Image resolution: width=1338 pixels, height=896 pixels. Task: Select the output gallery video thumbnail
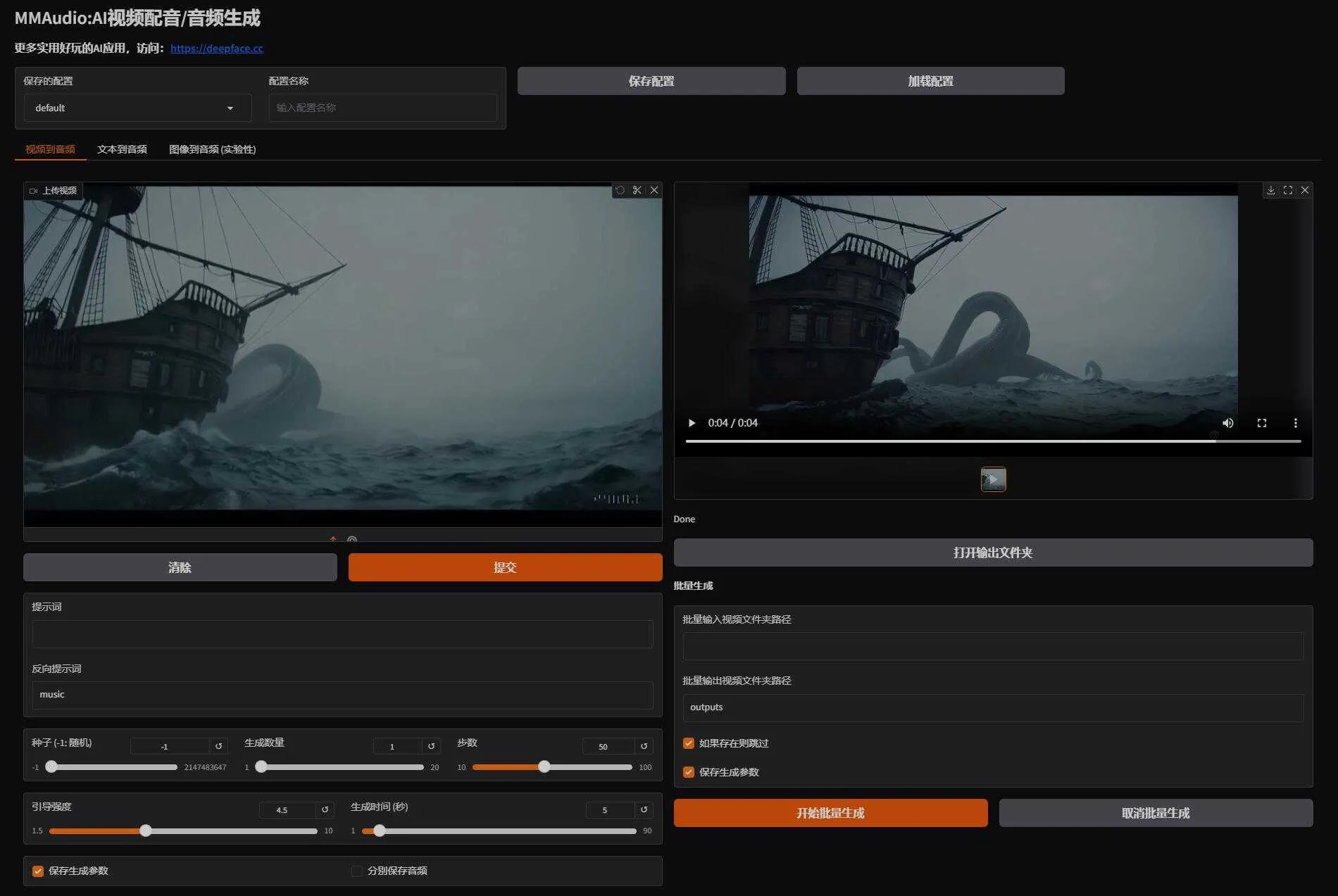tap(994, 479)
